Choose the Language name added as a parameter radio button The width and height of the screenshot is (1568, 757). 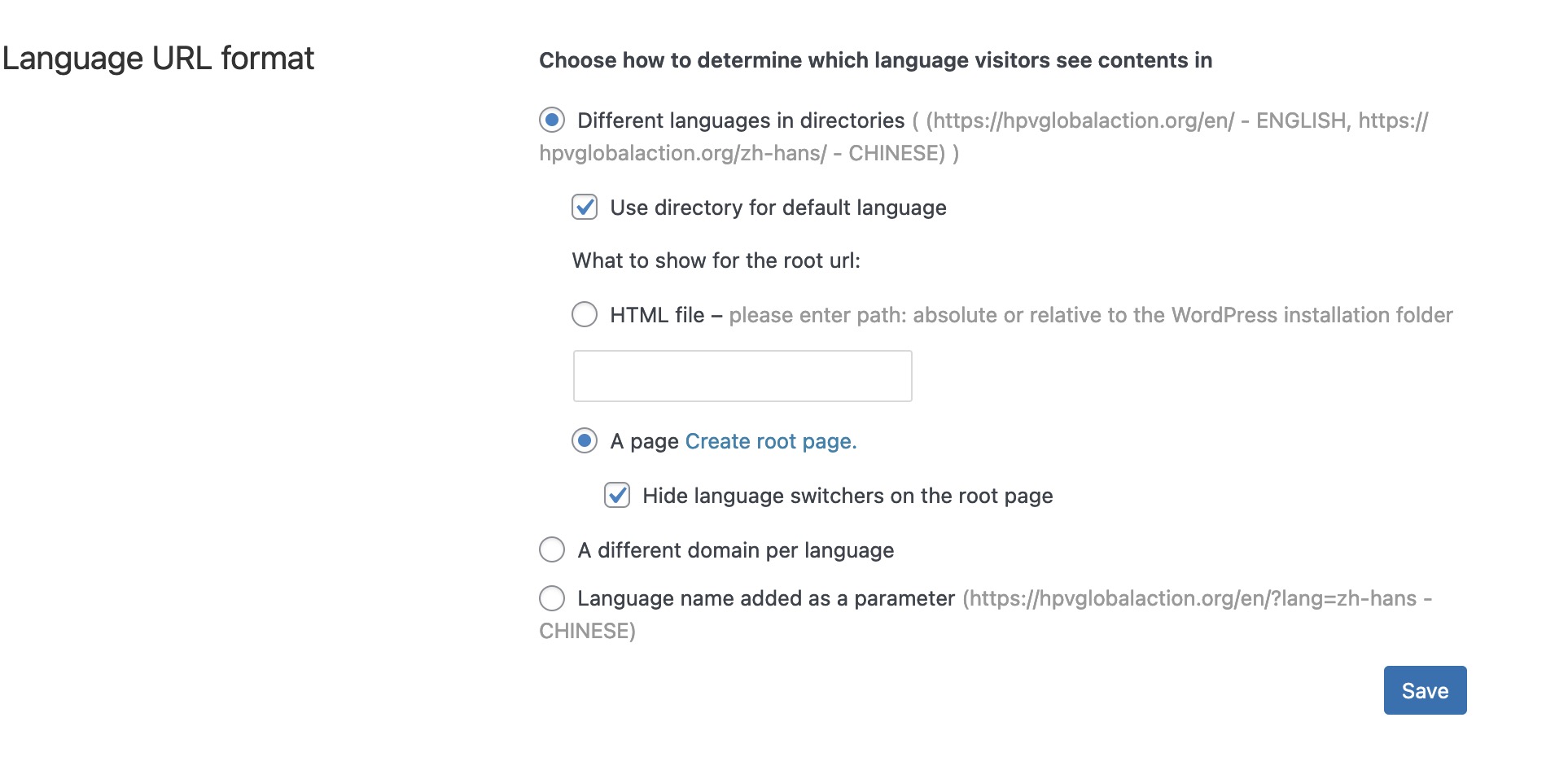pyautogui.click(x=552, y=598)
